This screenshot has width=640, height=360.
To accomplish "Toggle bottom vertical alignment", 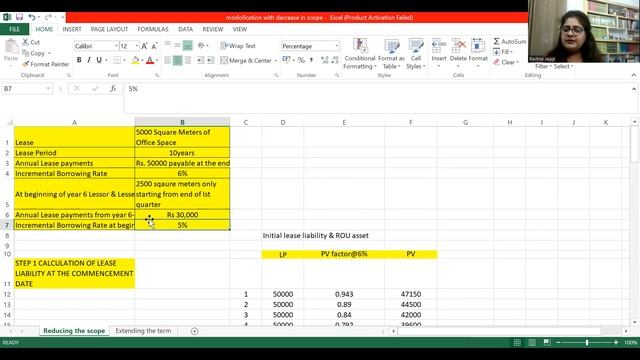I will (x=188, y=45).
